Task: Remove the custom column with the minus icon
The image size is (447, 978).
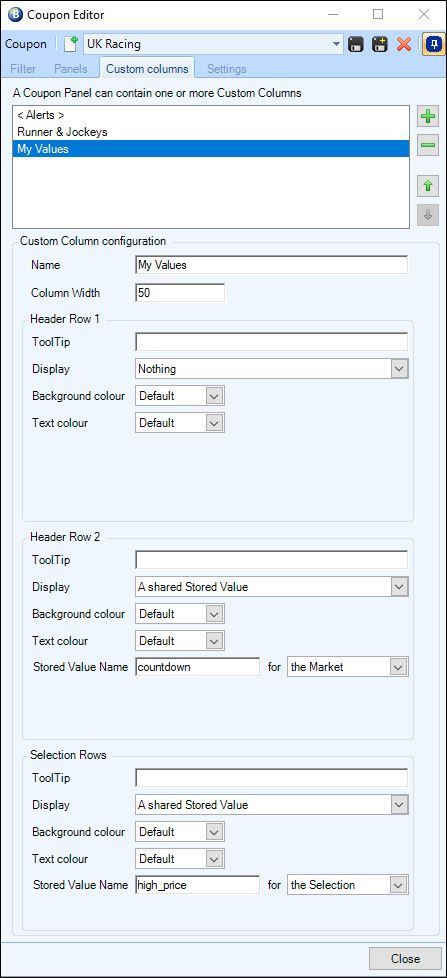Action: [x=428, y=145]
